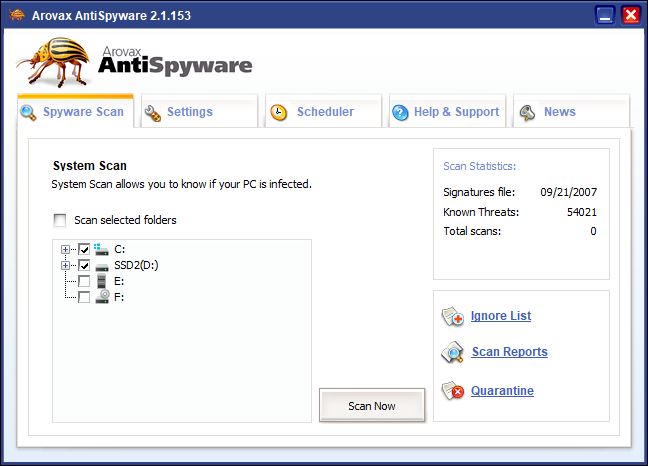Screen dimensions: 648x466
Task: Select the SSD2(D:) label
Action: coord(136,265)
